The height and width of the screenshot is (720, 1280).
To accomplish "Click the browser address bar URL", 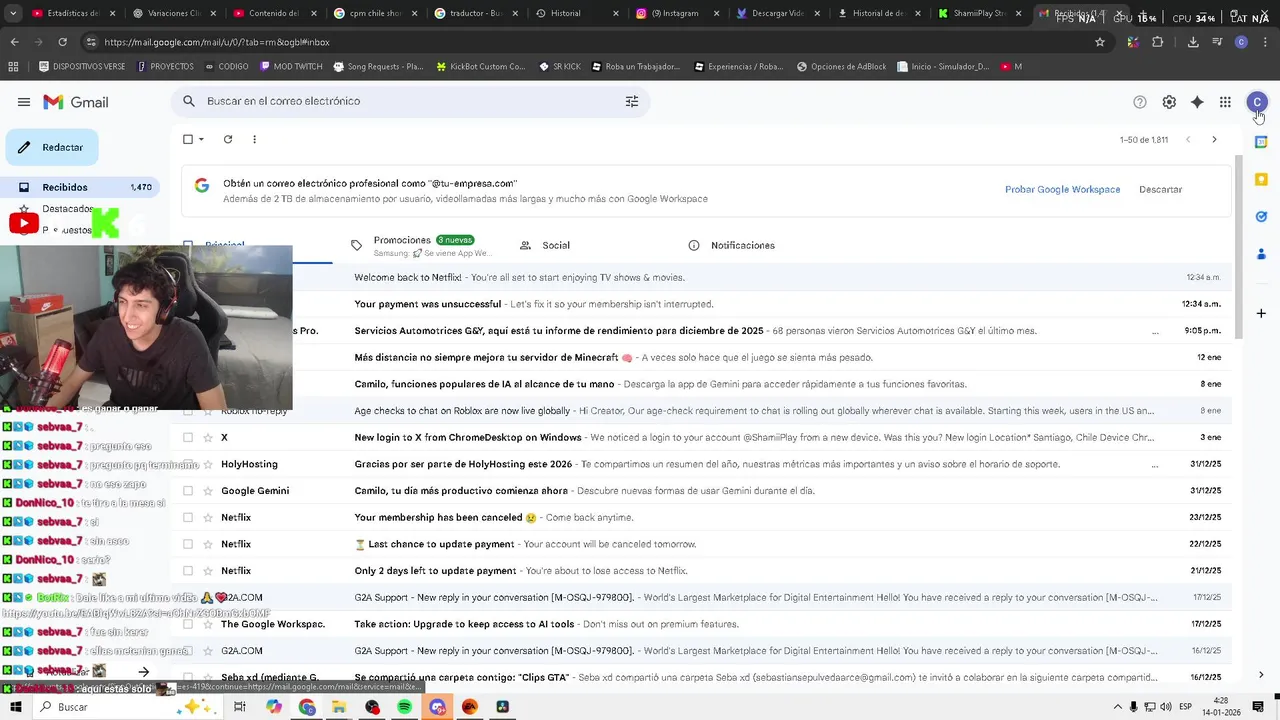I will click(x=216, y=42).
